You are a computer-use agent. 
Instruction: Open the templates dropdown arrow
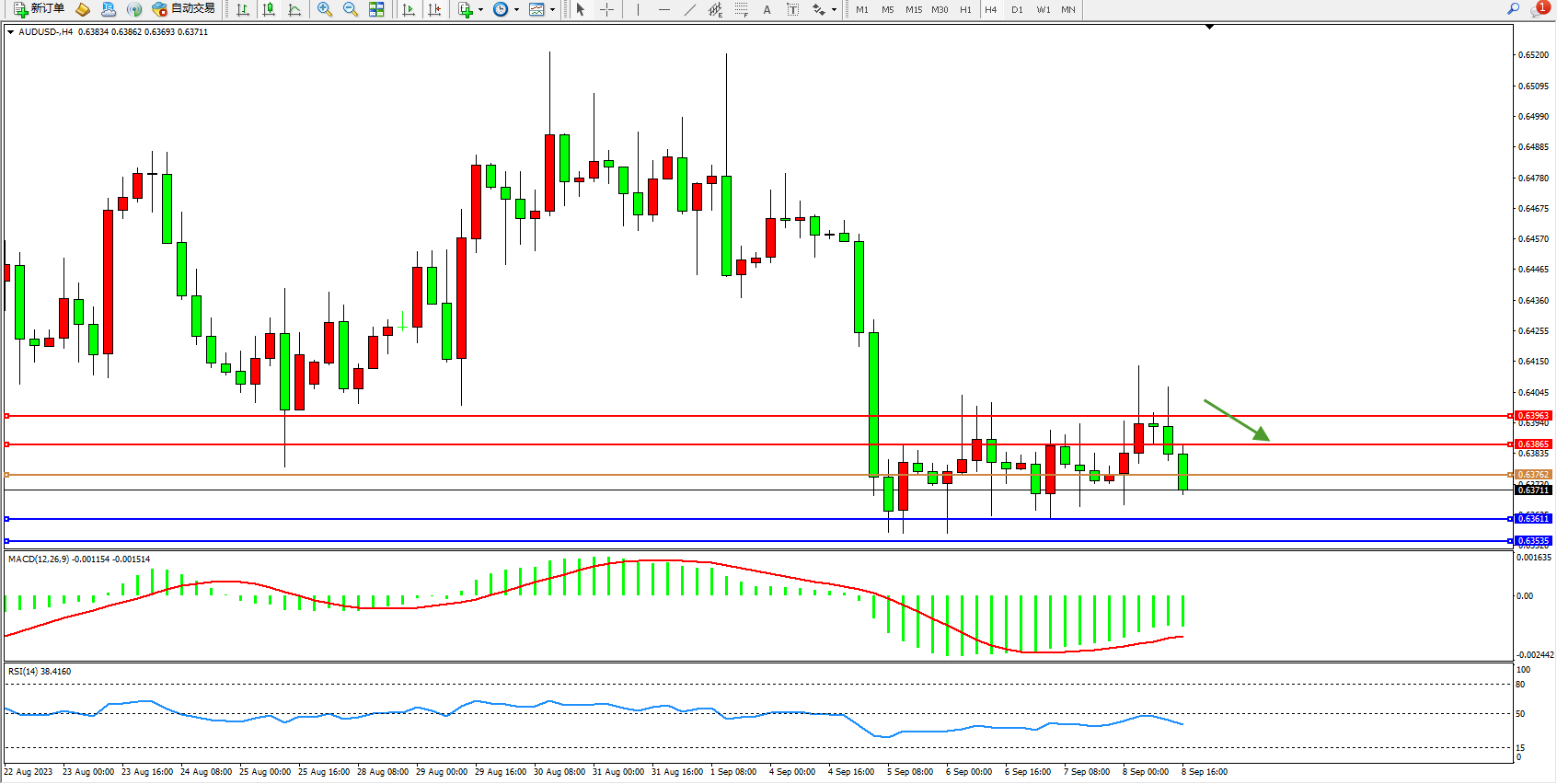[552, 10]
